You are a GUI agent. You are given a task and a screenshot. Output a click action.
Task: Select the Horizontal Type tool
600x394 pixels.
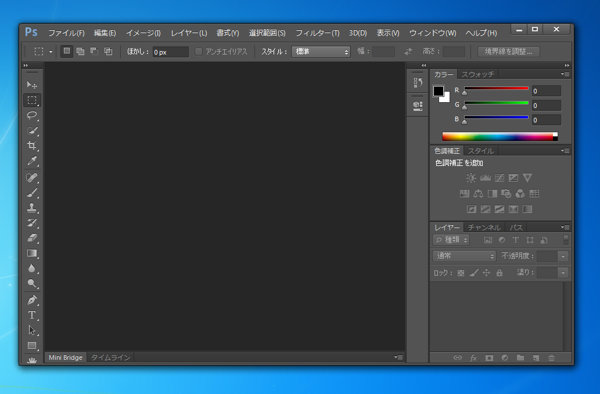click(x=32, y=315)
